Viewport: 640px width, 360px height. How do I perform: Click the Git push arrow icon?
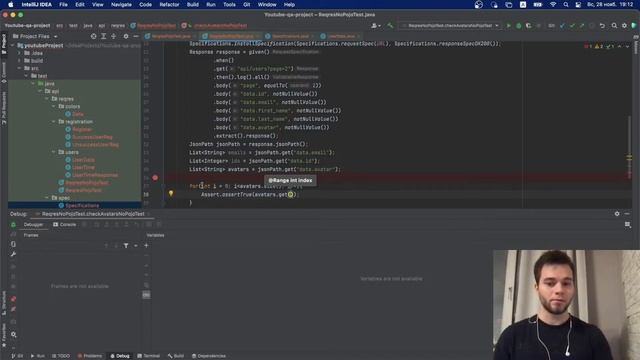click(x=582, y=26)
